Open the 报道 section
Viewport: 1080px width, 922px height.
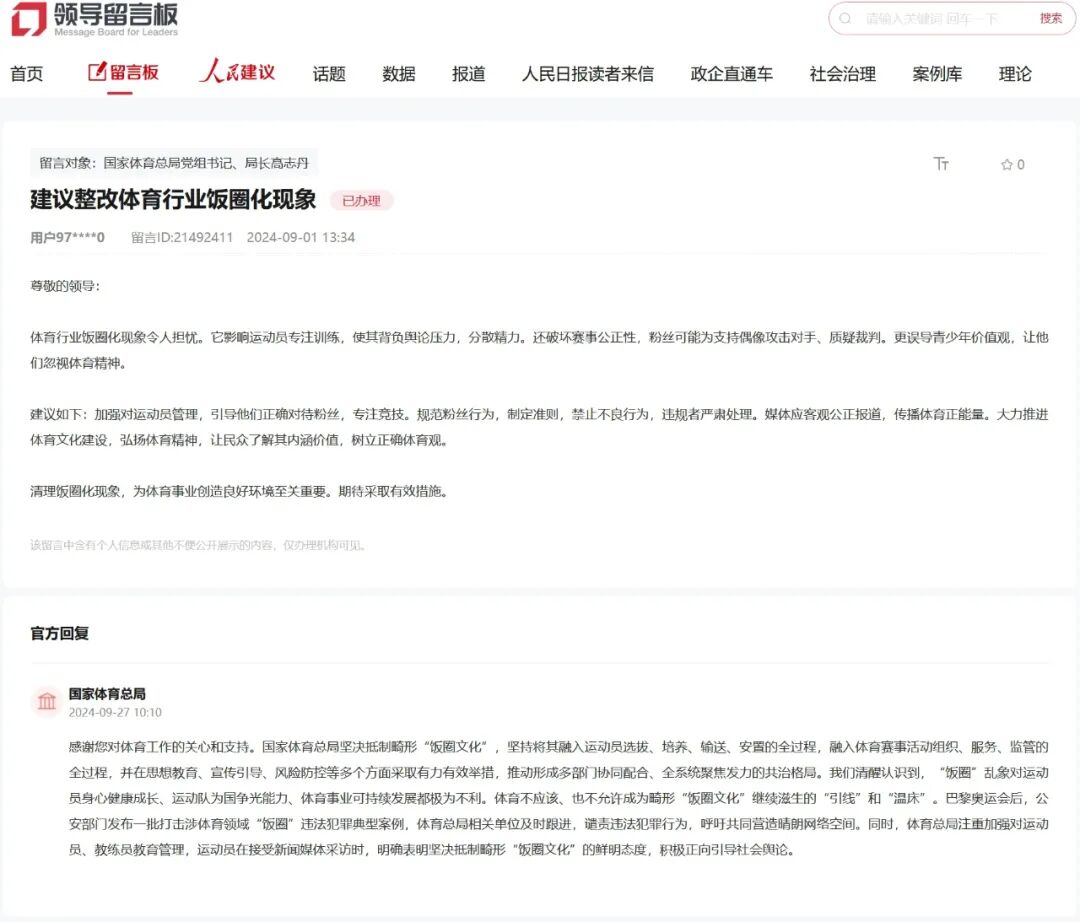(x=467, y=73)
